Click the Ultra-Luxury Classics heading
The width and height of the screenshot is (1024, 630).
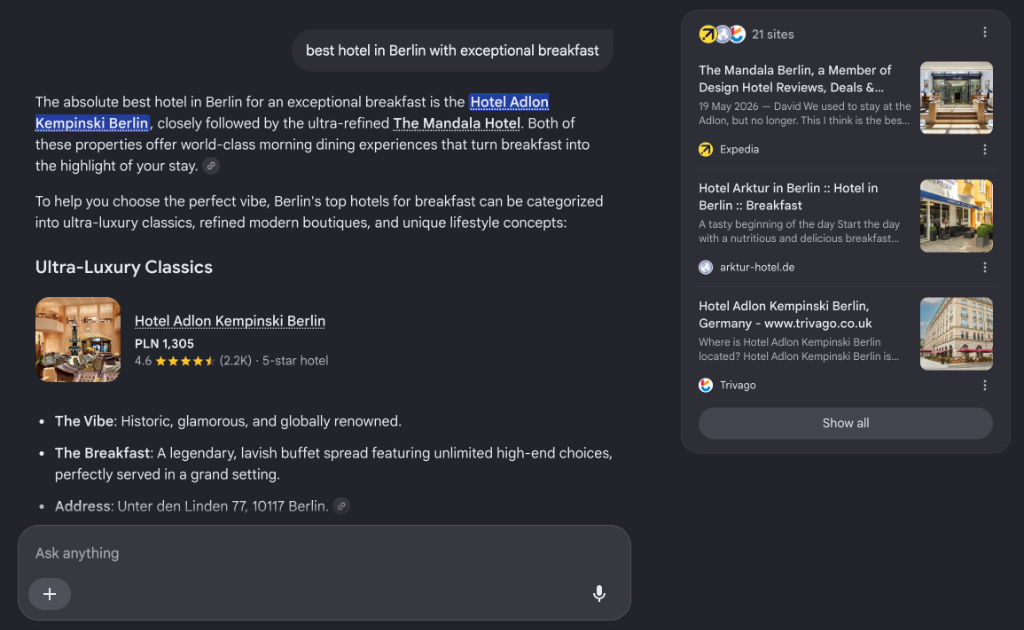(x=124, y=267)
